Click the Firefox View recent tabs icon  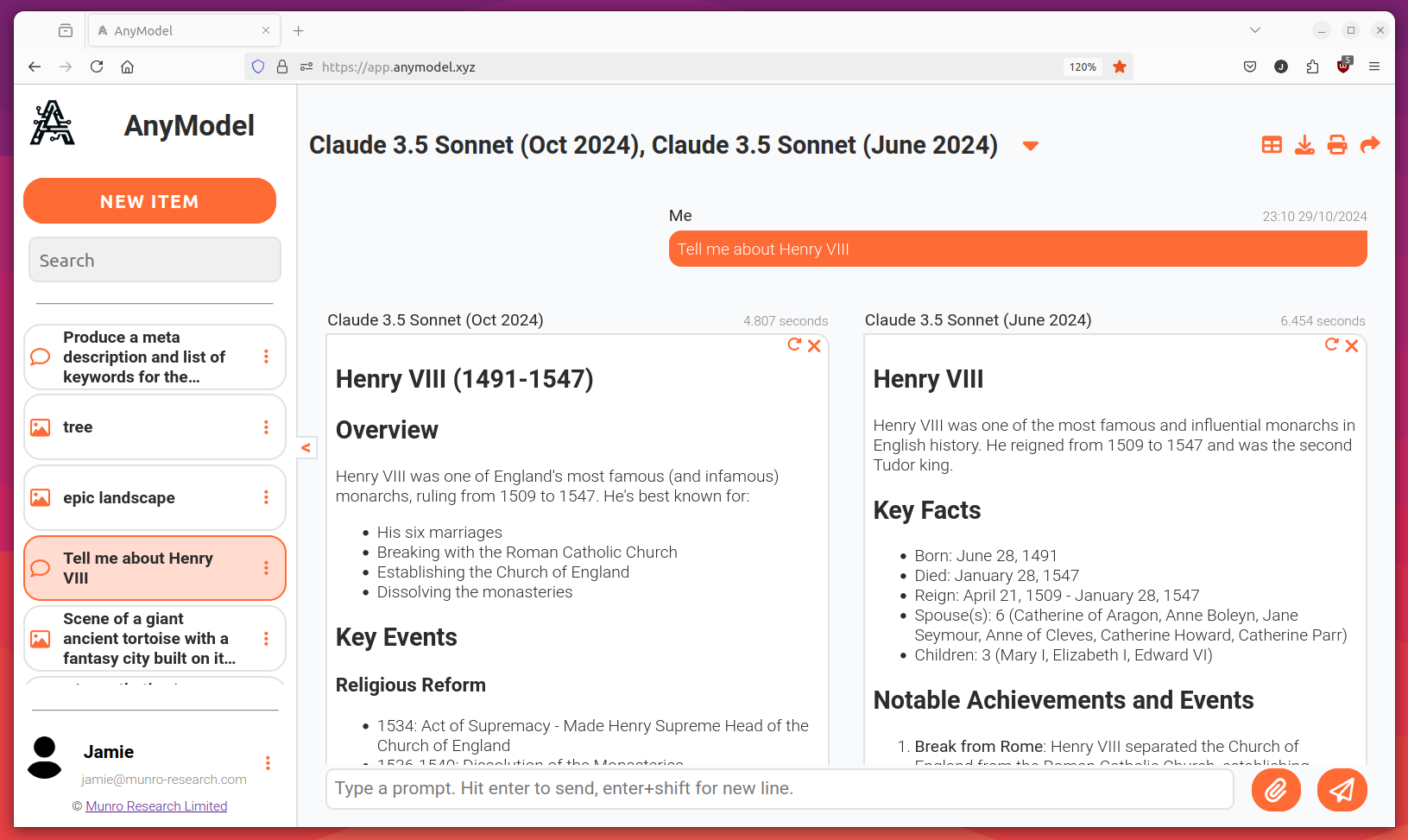[66, 30]
